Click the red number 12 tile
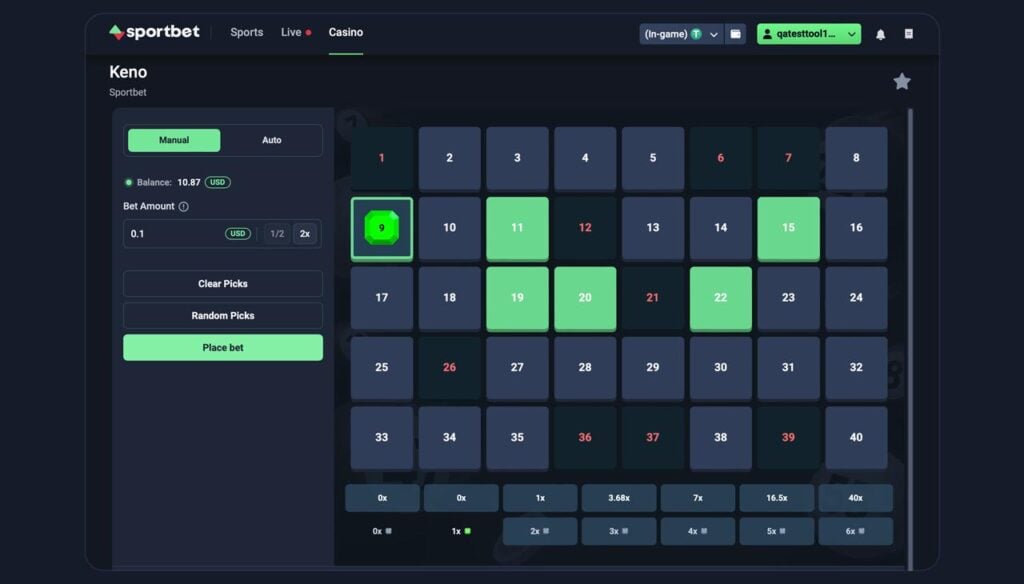The width and height of the screenshot is (1024, 584). point(585,229)
